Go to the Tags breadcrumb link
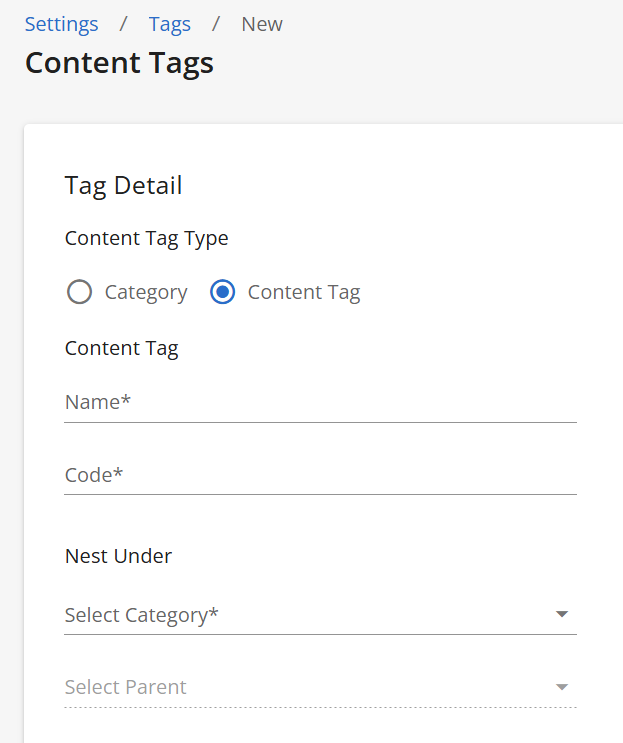The width and height of the screenshot is (623, 743). pyautogui.click(x=170, y=24)
